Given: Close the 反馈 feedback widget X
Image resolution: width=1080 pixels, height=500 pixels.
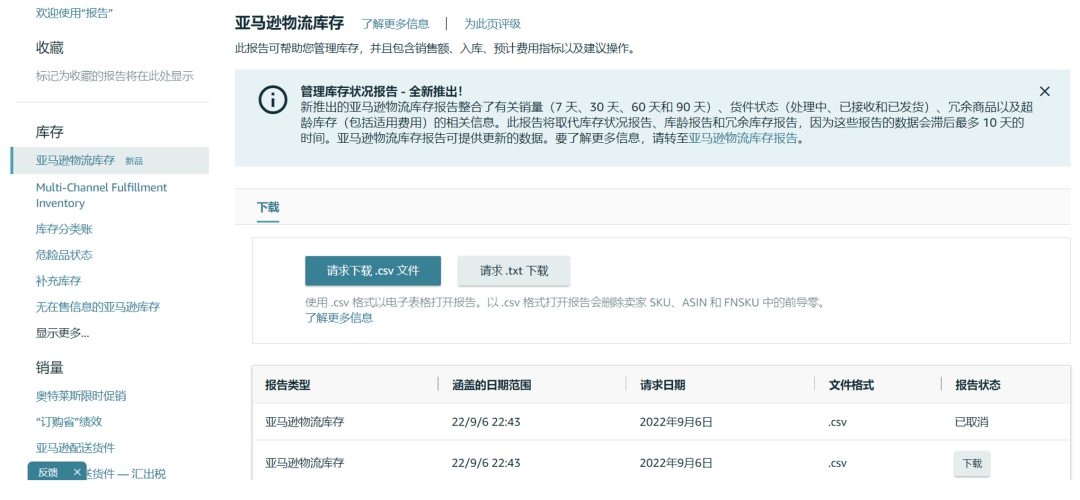Looking at the screenshot, I should (x=77, y=472).
